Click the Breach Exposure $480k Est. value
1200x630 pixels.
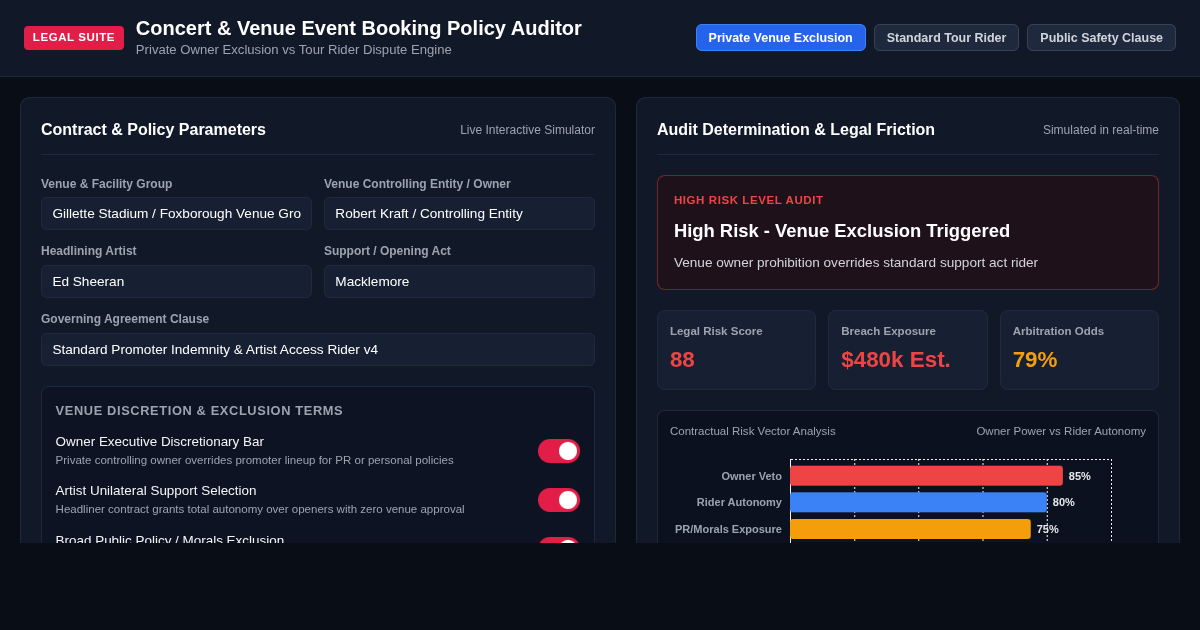point(896,360)
